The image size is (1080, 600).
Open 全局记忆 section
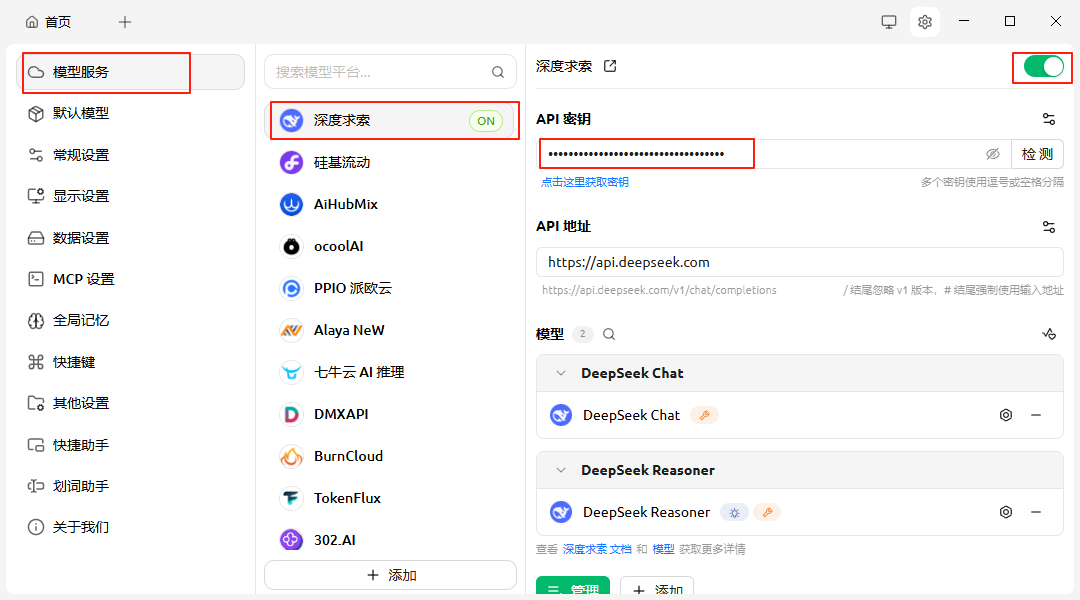click(x=130, y=321)
